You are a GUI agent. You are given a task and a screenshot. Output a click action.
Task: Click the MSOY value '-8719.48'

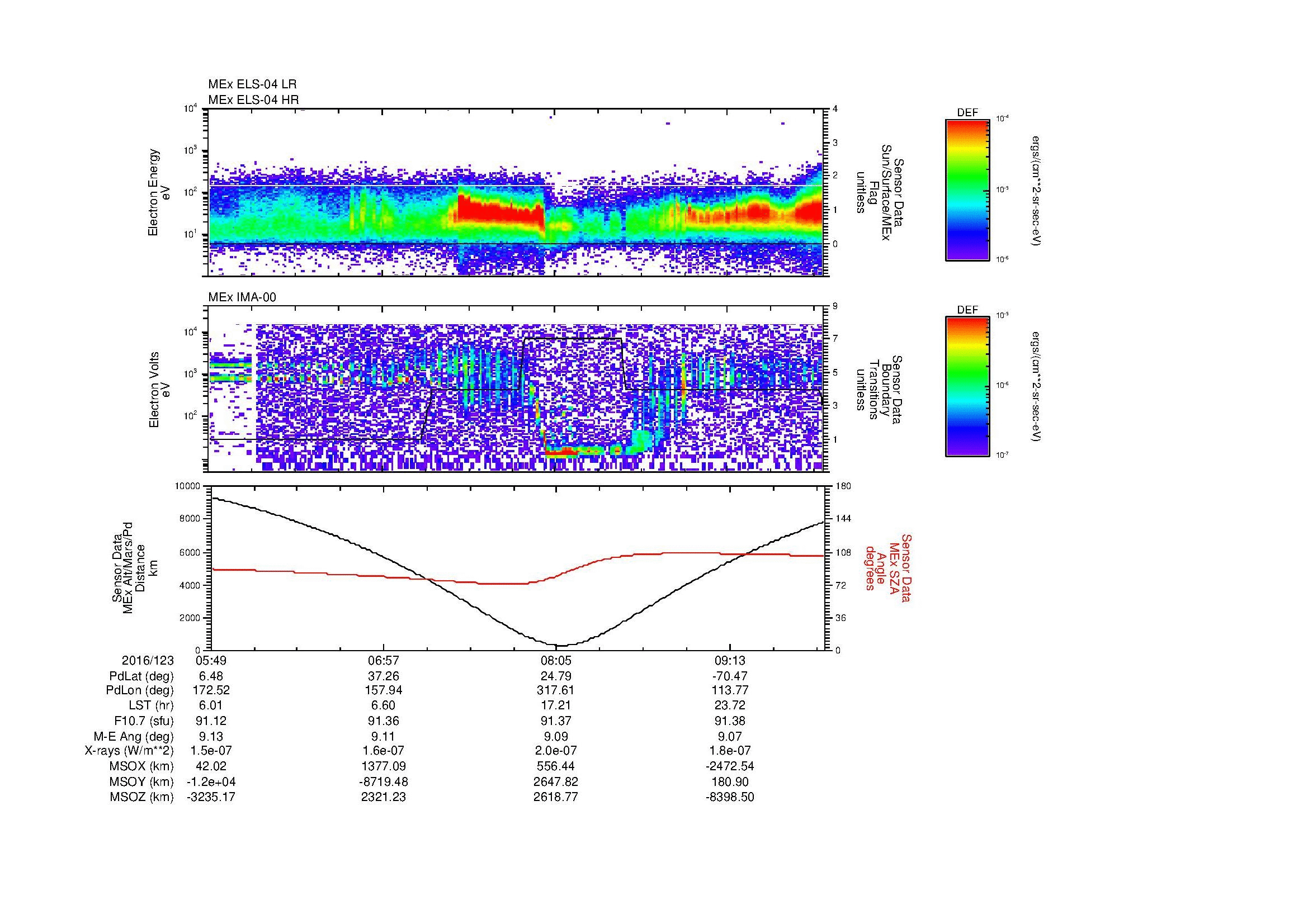(384, 781)
